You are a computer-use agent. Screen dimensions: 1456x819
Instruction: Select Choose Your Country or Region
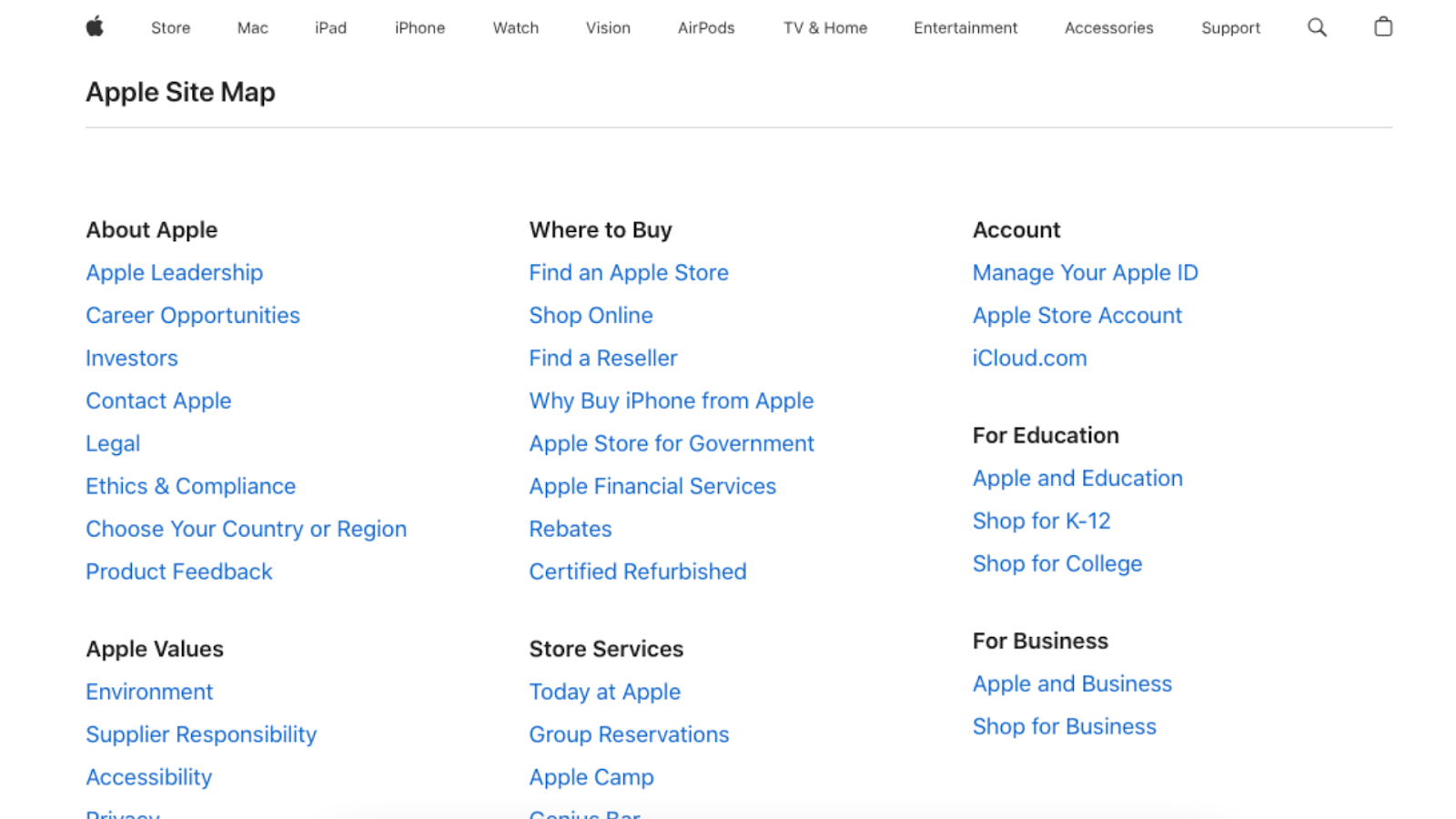click(x=247, y=530)
